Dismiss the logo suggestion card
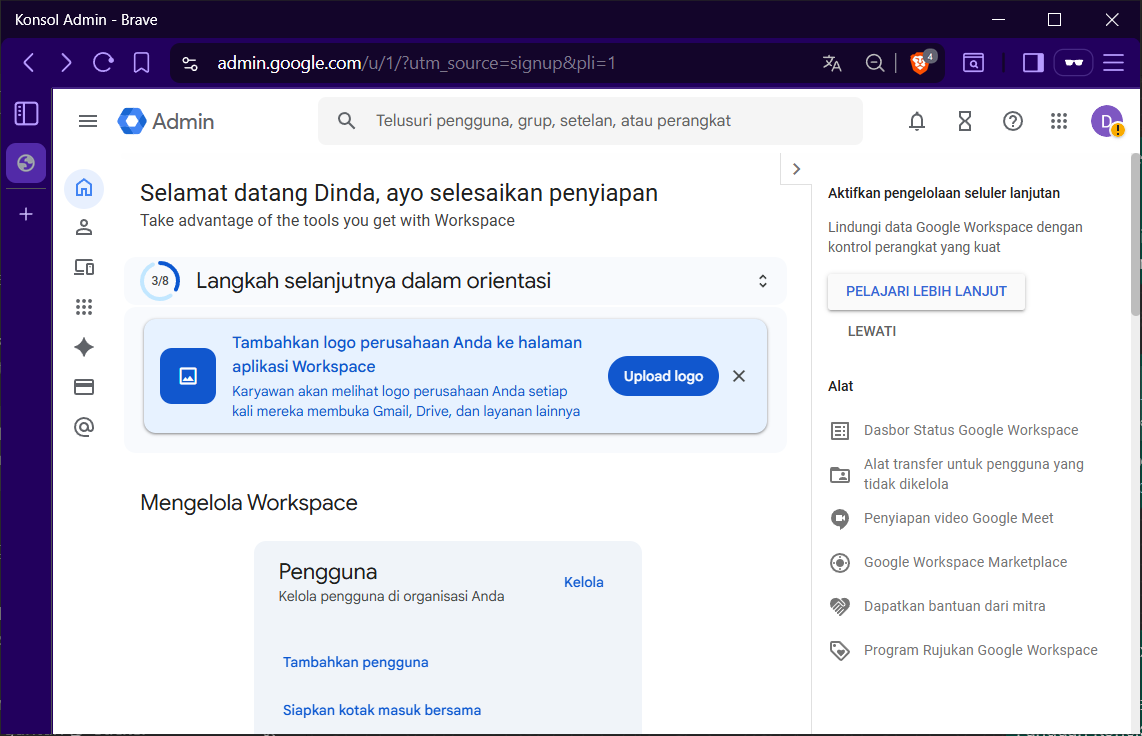This screenshot has height=736, width=1142. point(739,376)
